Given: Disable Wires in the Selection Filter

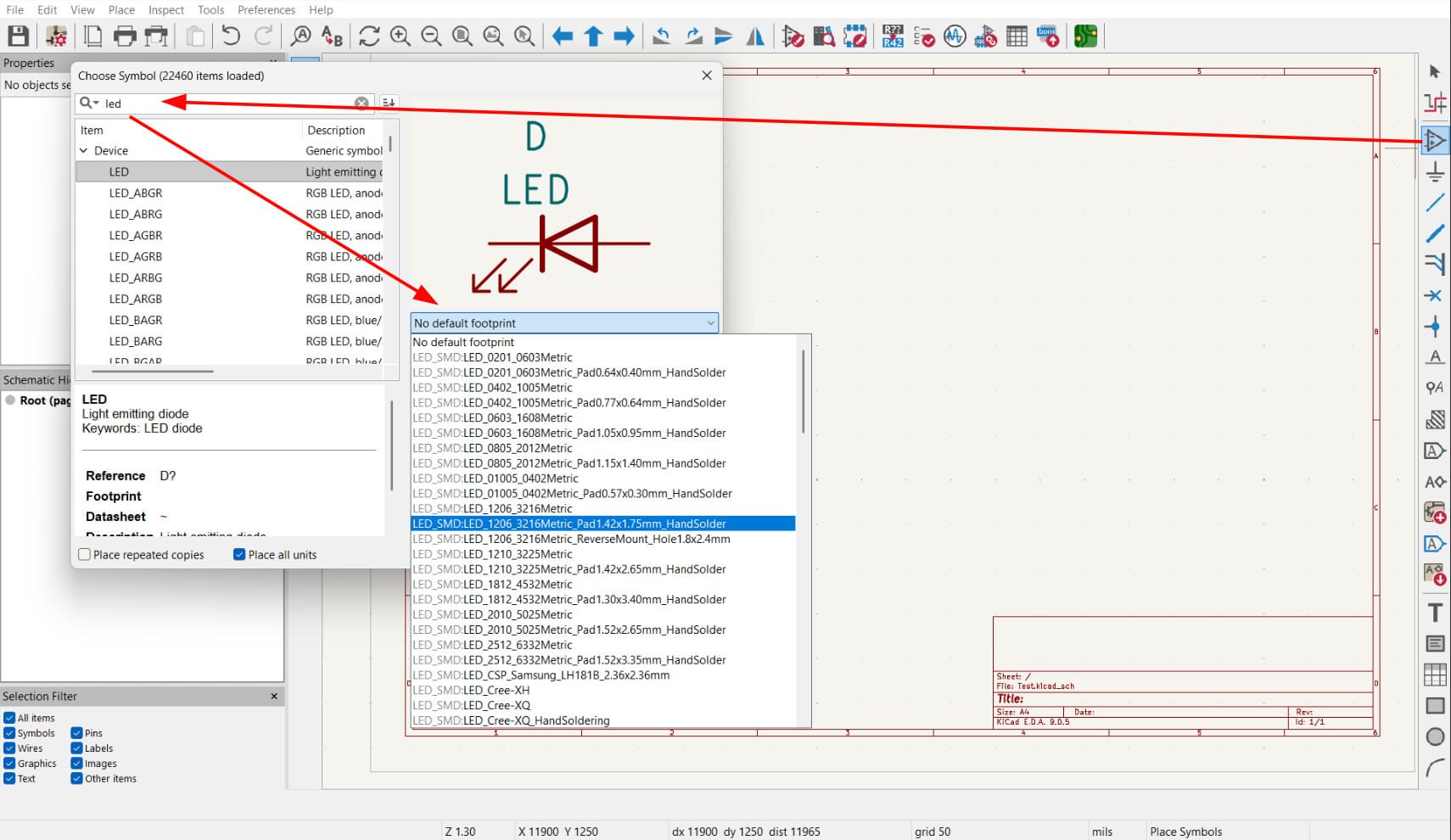Looking at the screenshot, I should [x=8, y=748].
